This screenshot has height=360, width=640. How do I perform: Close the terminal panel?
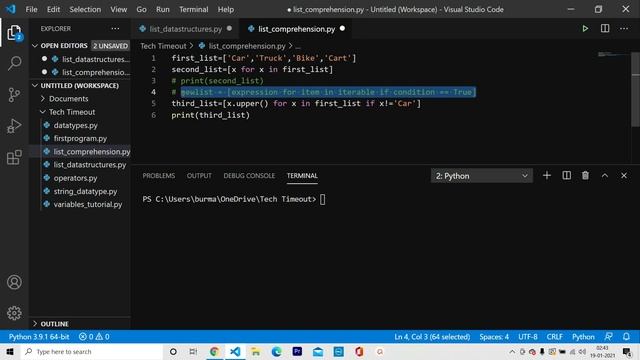pos(624,176)
